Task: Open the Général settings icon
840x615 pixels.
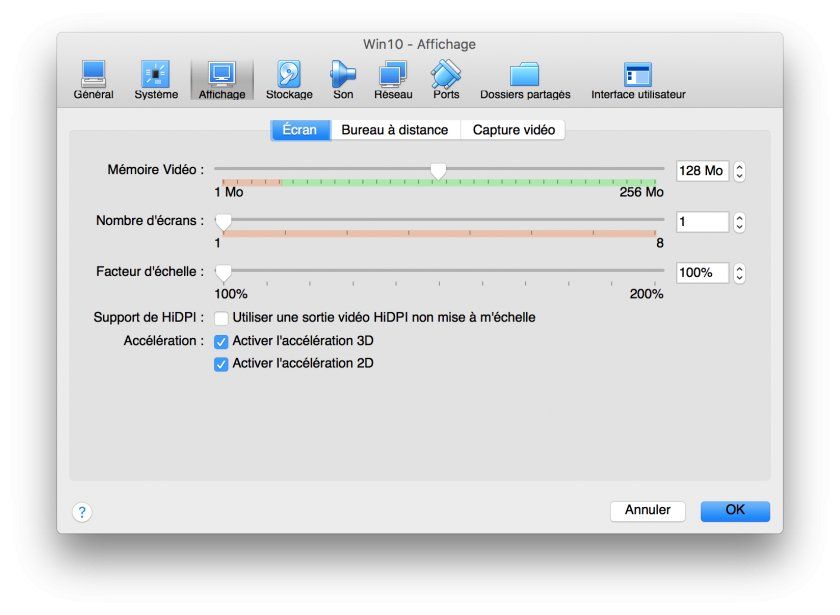Action: click(93, 75)
